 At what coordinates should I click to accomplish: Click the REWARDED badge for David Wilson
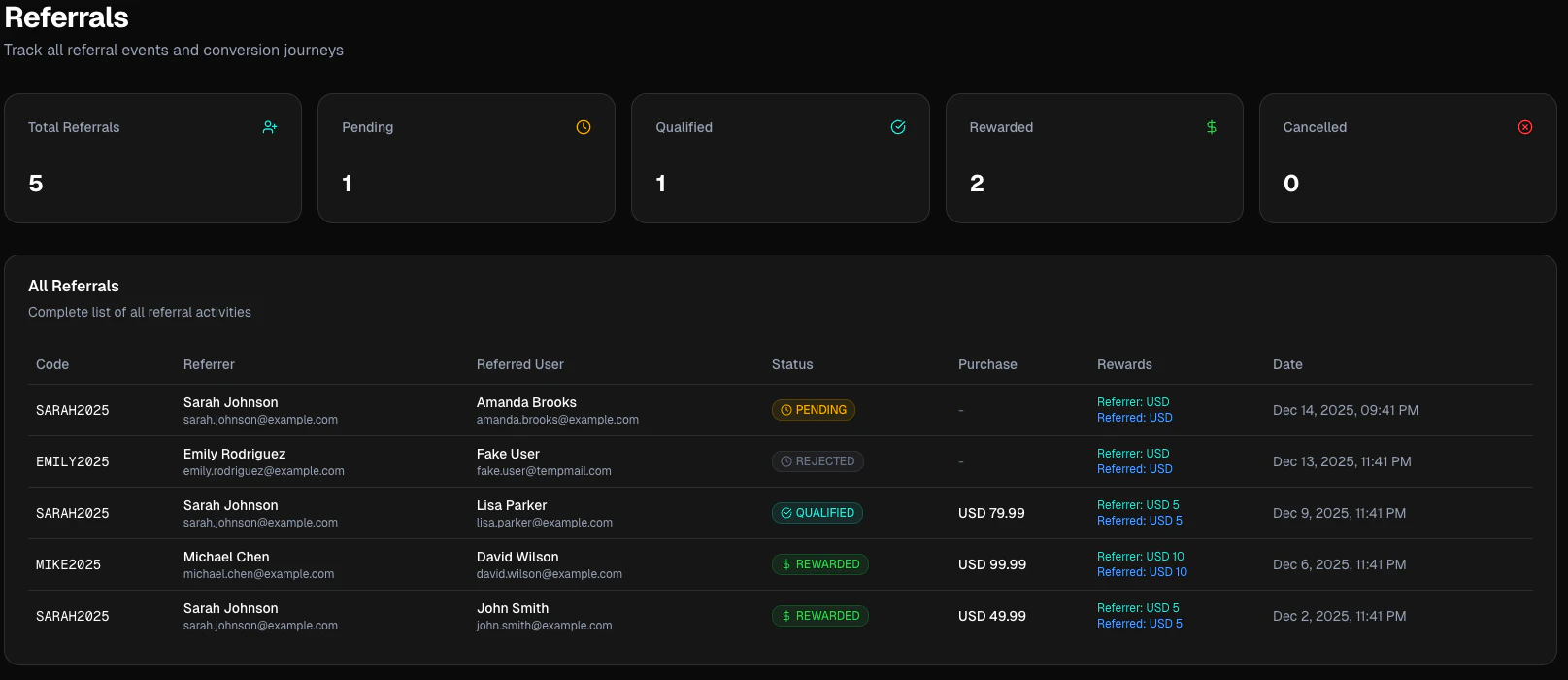pyautogui.click(x=820, y=564)
